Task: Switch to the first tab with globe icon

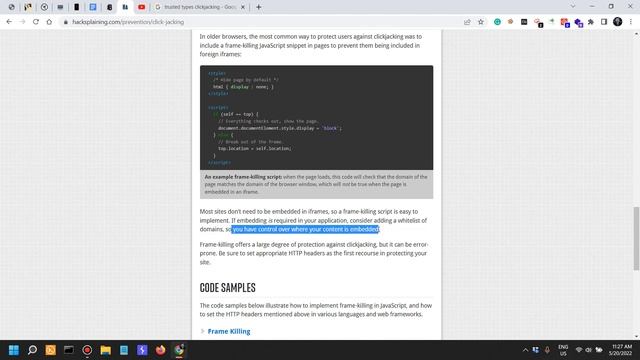Action: 12,7
